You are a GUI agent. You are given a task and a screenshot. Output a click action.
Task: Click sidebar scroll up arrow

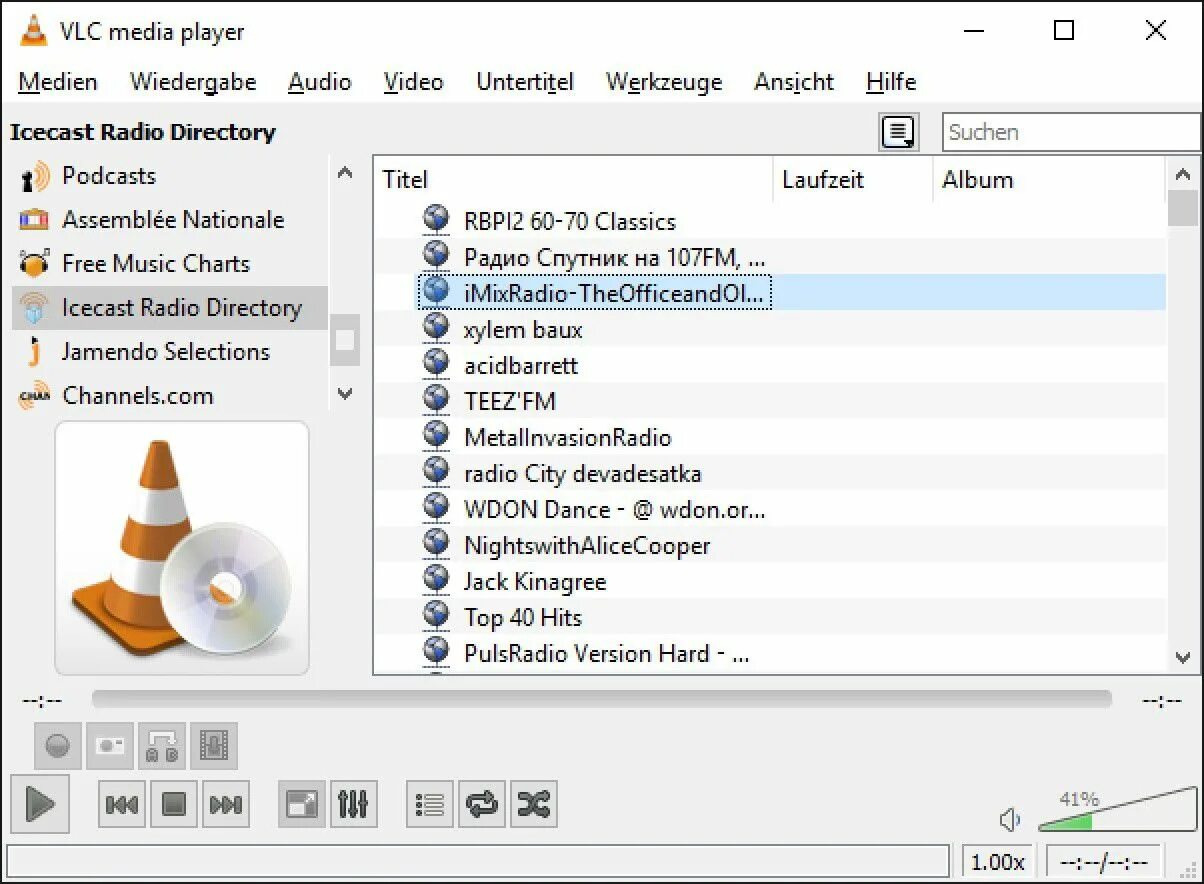(x=345, y=173)
